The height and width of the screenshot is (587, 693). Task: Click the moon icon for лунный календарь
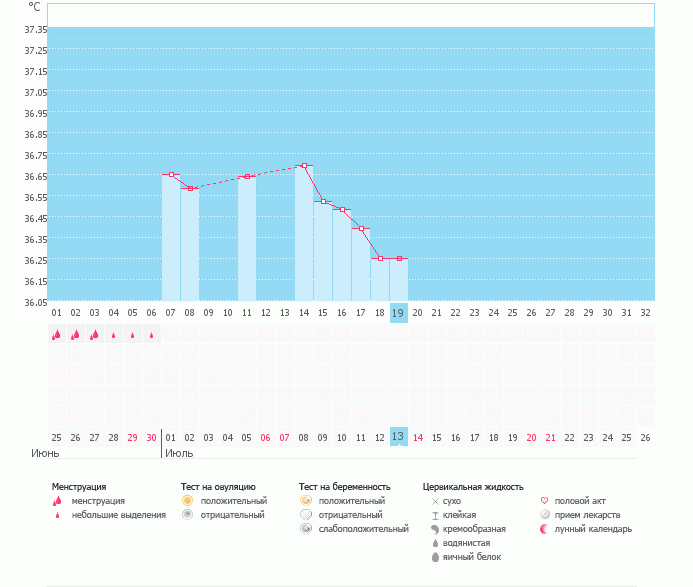(544, 529)
